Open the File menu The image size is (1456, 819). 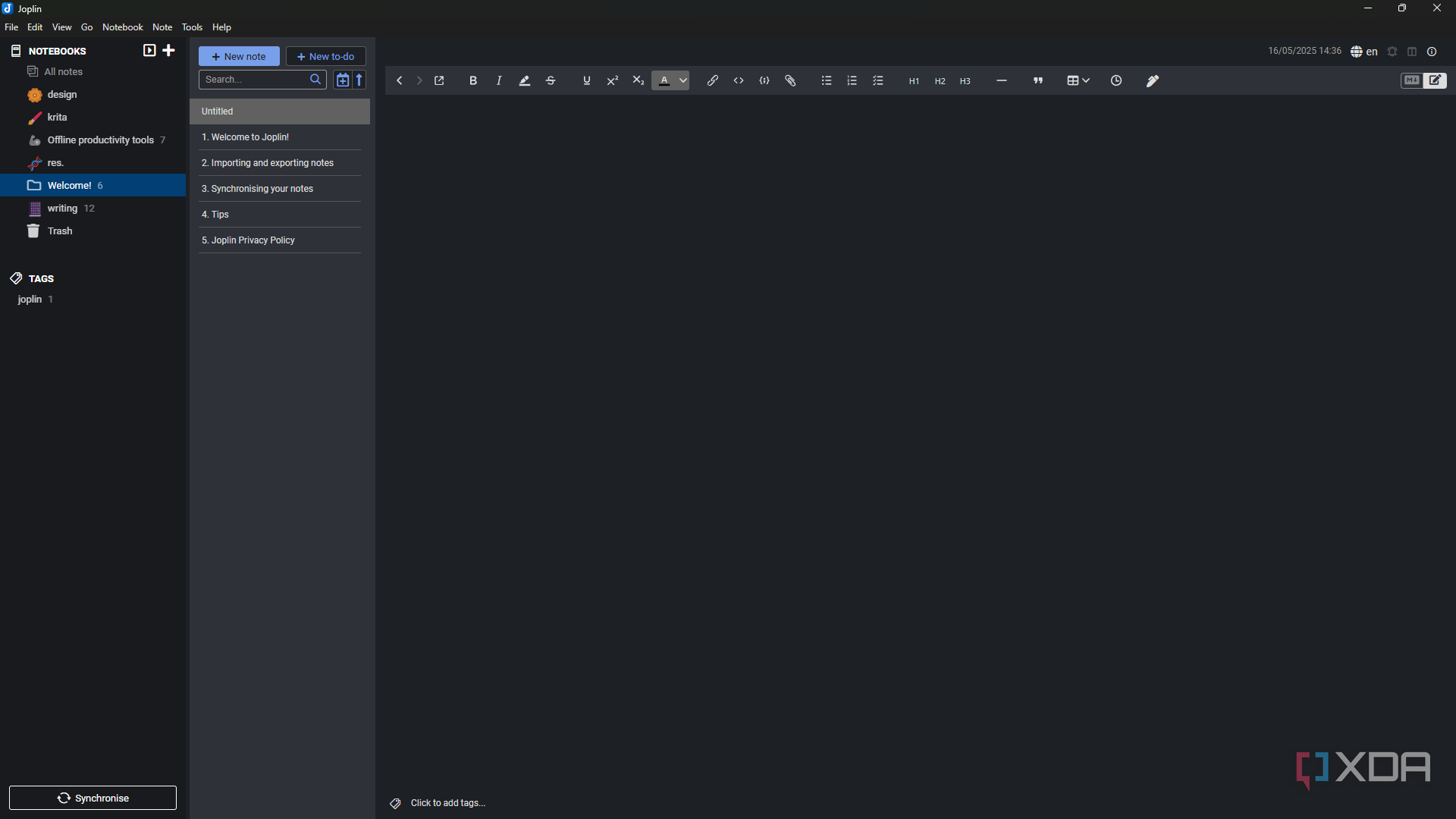tap(11, 27)
